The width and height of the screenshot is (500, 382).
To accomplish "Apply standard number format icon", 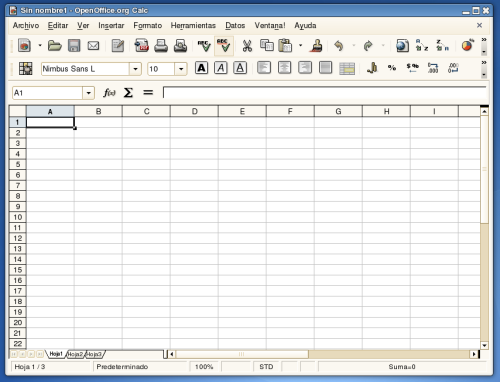I will pyautogui.click(x=412, y=68).
